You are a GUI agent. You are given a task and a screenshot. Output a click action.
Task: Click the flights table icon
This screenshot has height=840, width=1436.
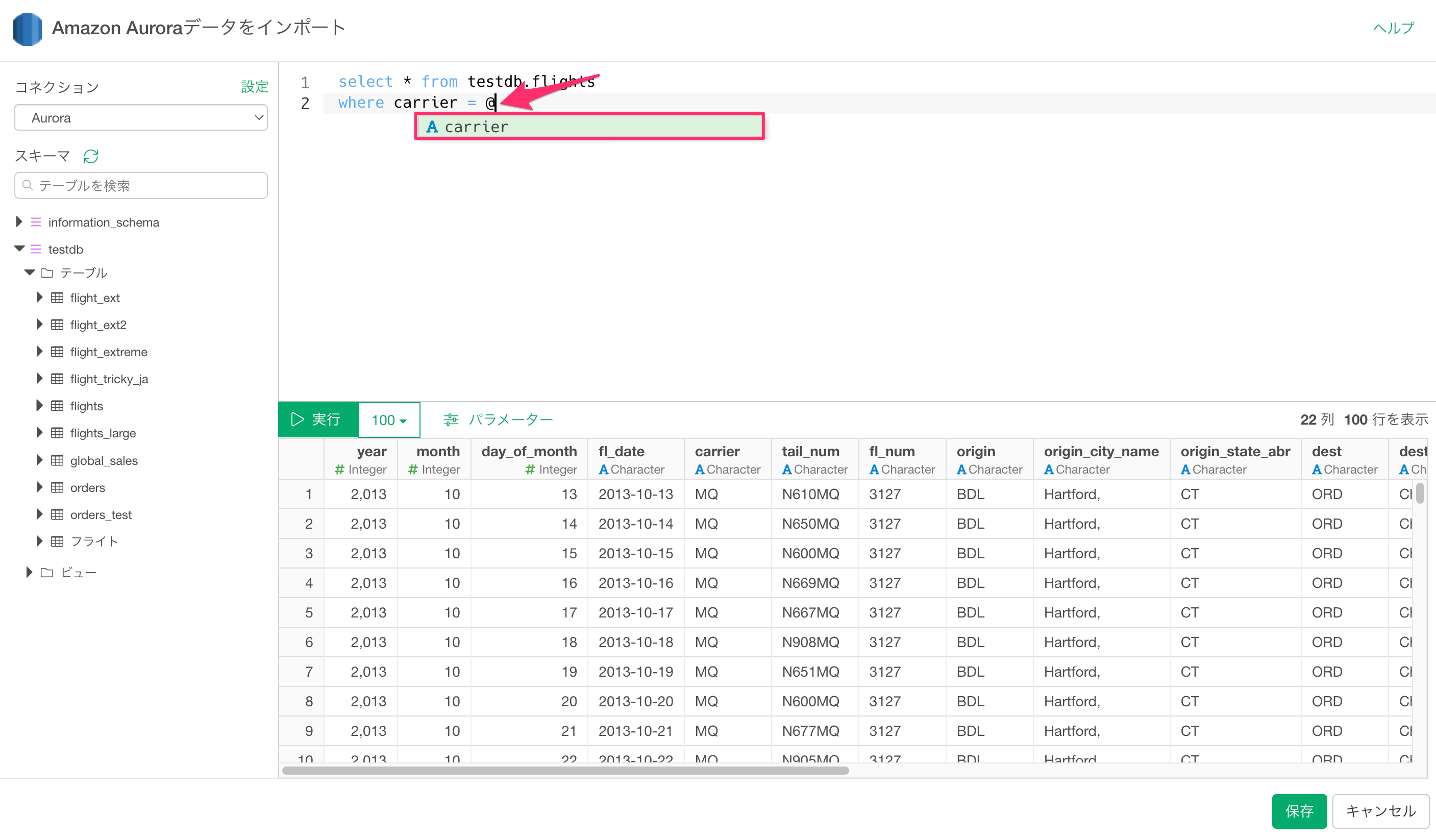pyautogui.click(x=57, y=406)
